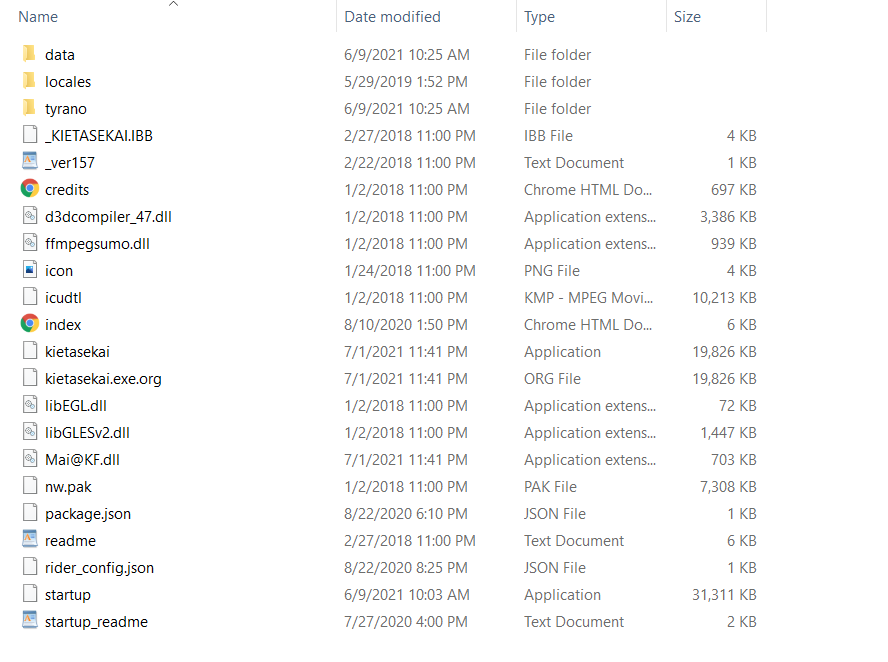The height and width of the screenshot is (662, 888).
Task: Select the icon PNG file icon
Action: pos(30,270)
